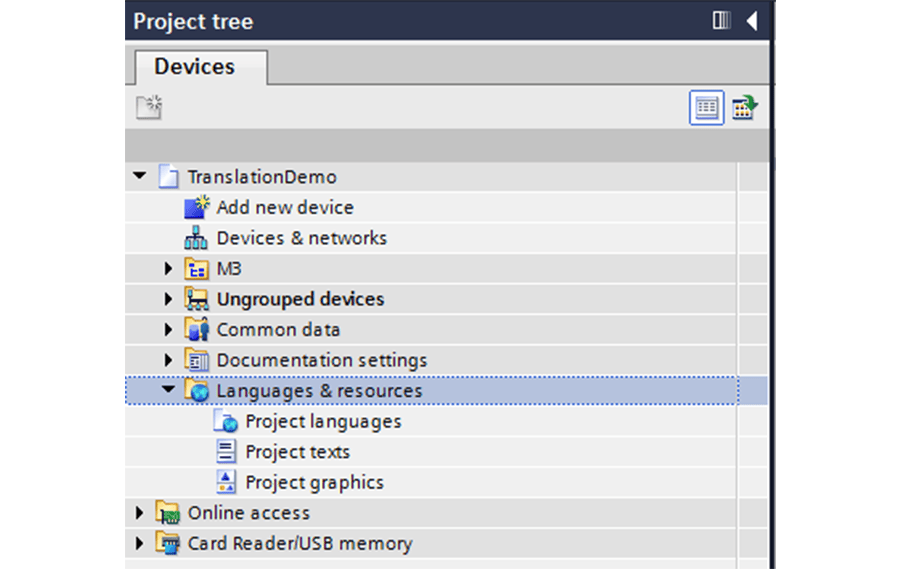Expand the Ungrouped devices node
Image resolution: width=900 pixels, height=569 pixels.
(168, 299)
